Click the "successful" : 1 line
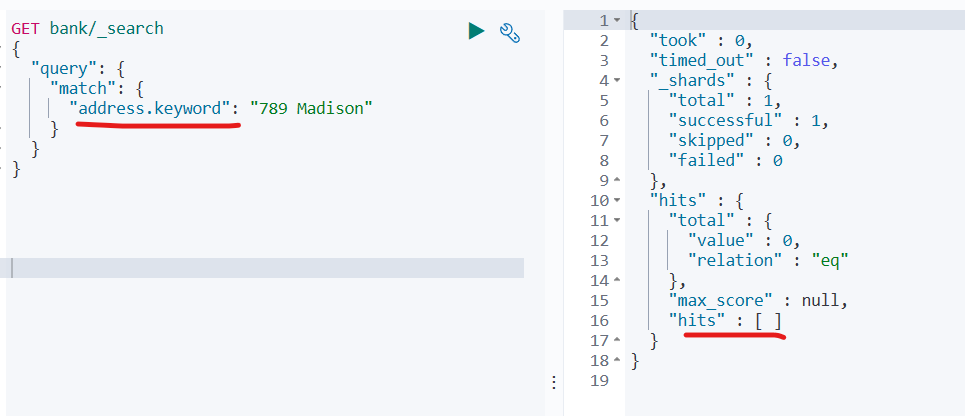The image size is (965, 416). point(749,121)
